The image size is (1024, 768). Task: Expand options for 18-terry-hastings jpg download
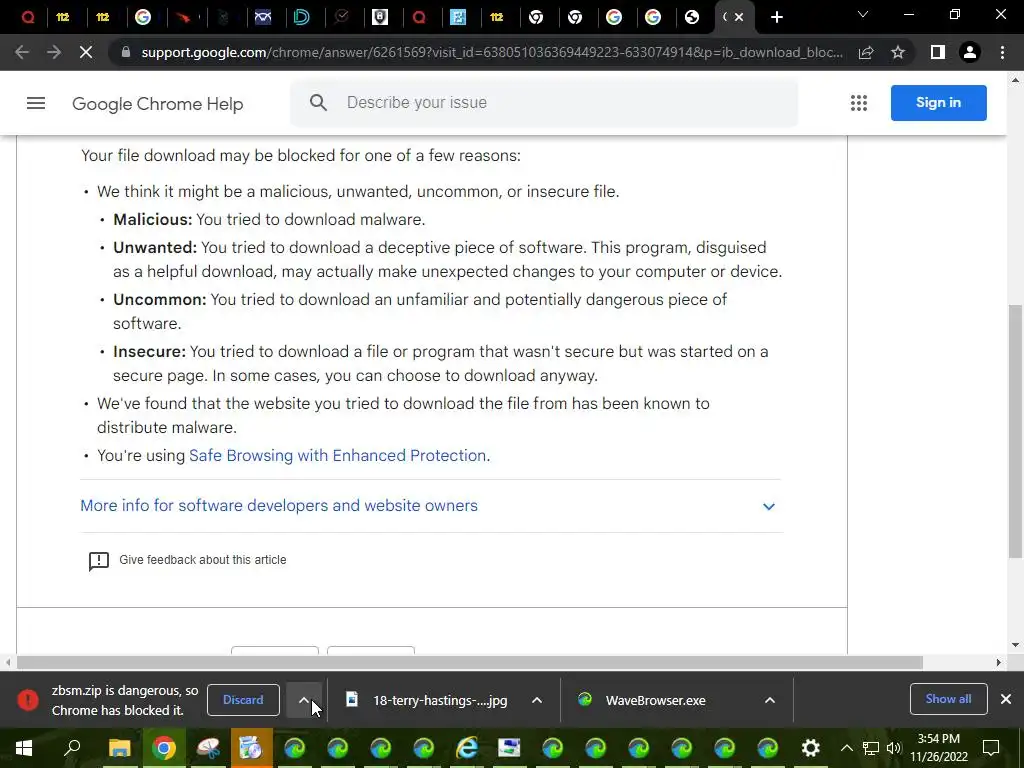click(x=537, y=700)
